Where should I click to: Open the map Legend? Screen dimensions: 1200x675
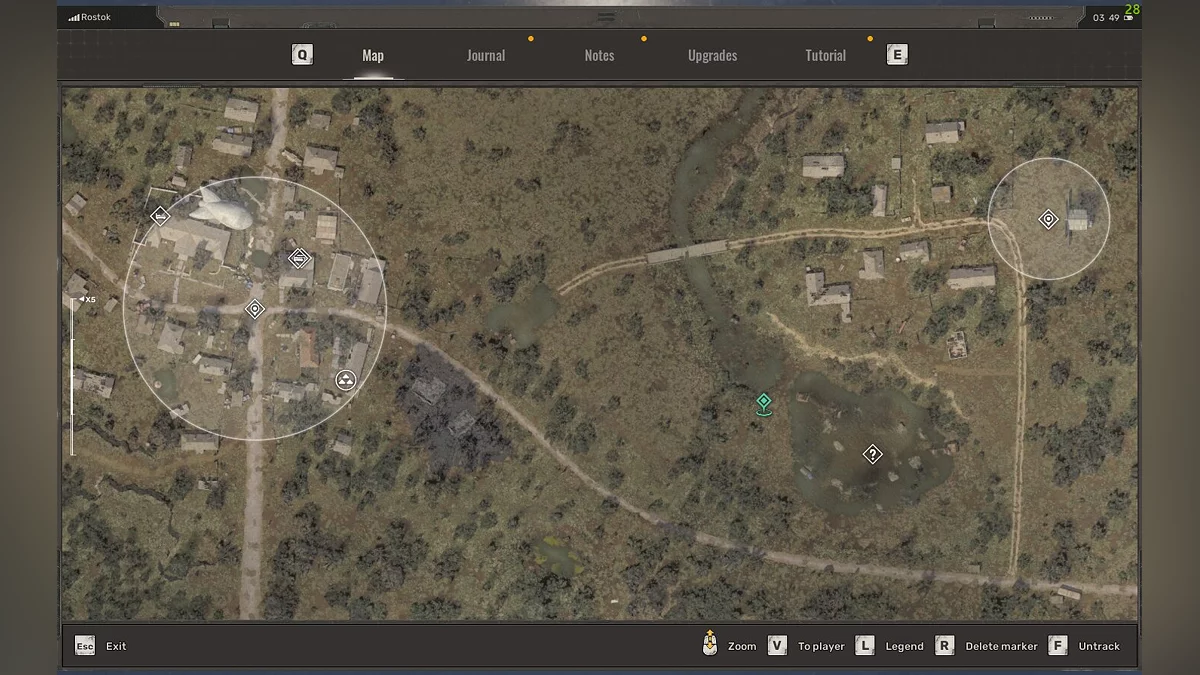pyautogui.click(x=904, y=646)
